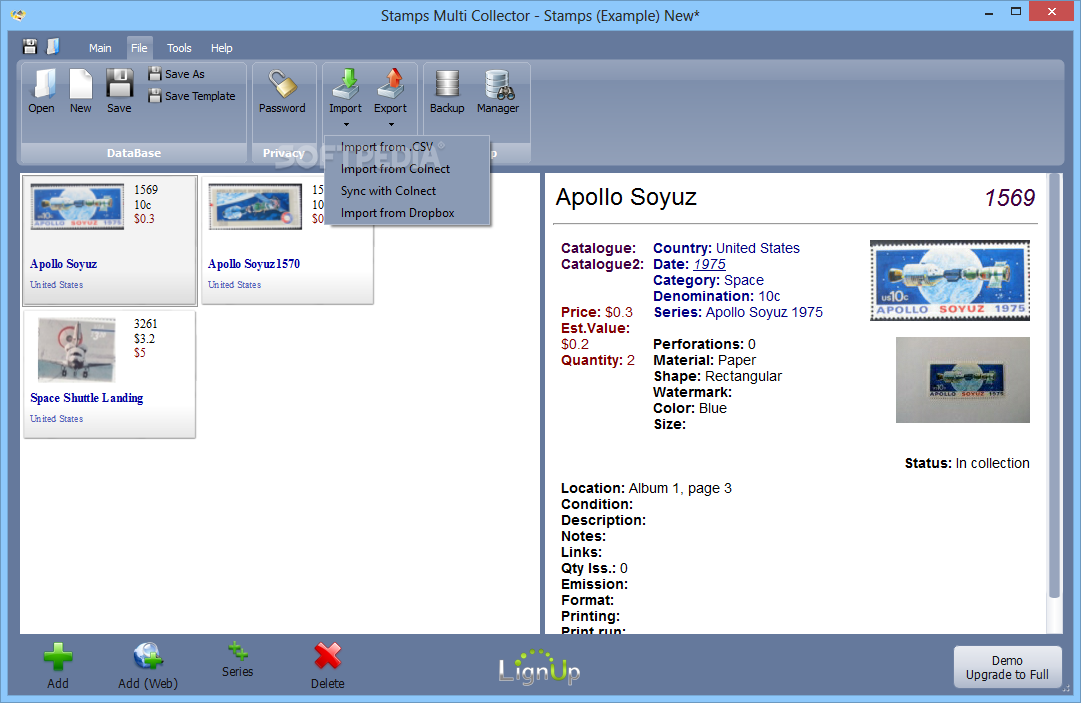Viewport: 1081px width, 703px height.
Task: Click the Status In collection text
Action: click(x=992, y=463)
